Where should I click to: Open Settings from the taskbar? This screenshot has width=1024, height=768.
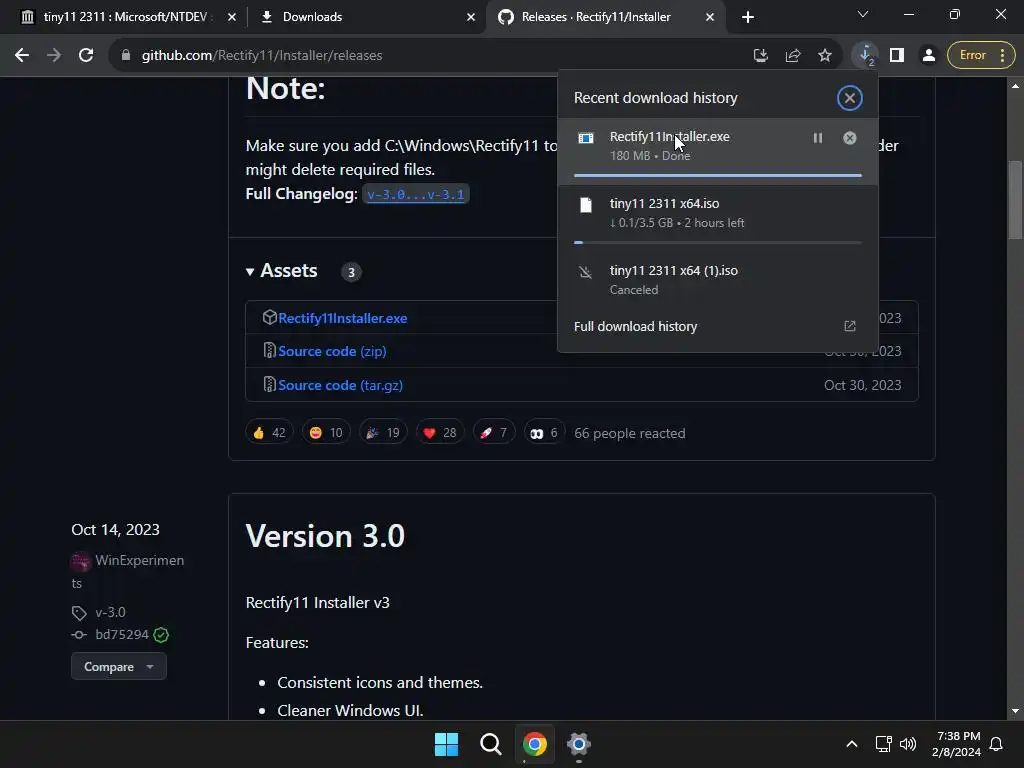(x=579, y=744)
